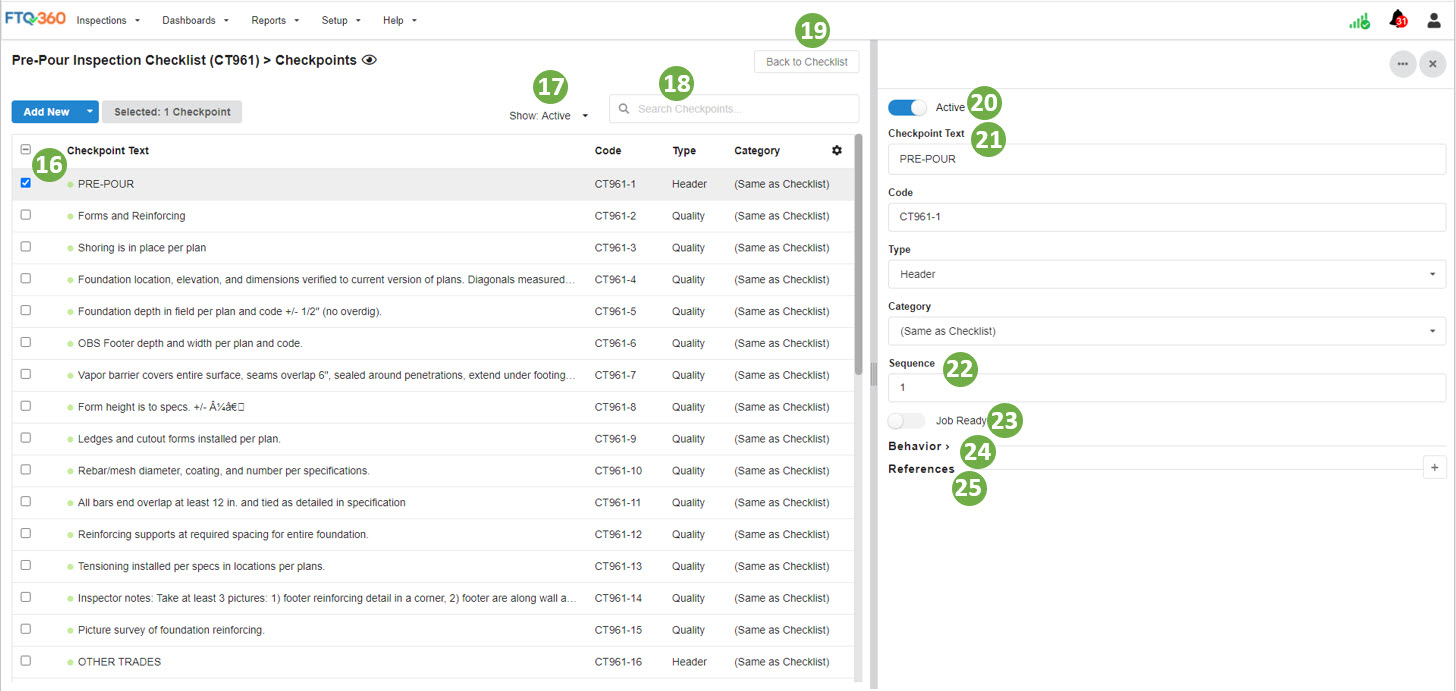The image size is (1456, 691).
Task: Open the Type dropdown showing Header
Action: 1165,273
